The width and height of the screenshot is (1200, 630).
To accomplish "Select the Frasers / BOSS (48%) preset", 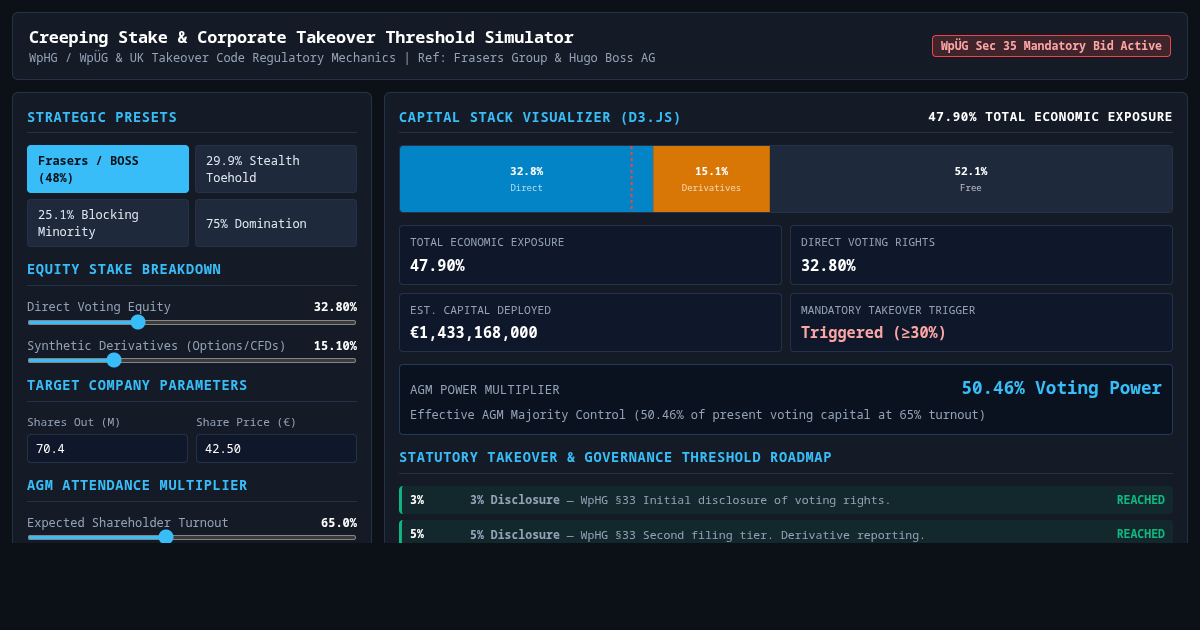I will [x=108, y=169].
